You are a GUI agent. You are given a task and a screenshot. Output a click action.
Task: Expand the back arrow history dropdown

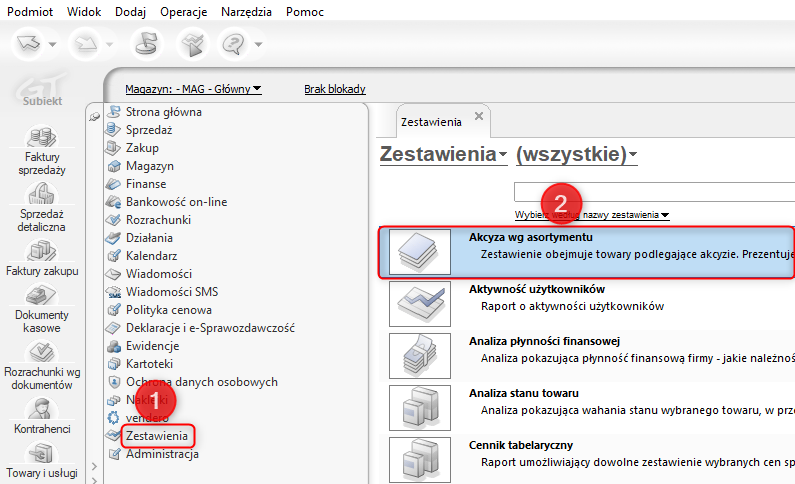(x=52, y=45)
